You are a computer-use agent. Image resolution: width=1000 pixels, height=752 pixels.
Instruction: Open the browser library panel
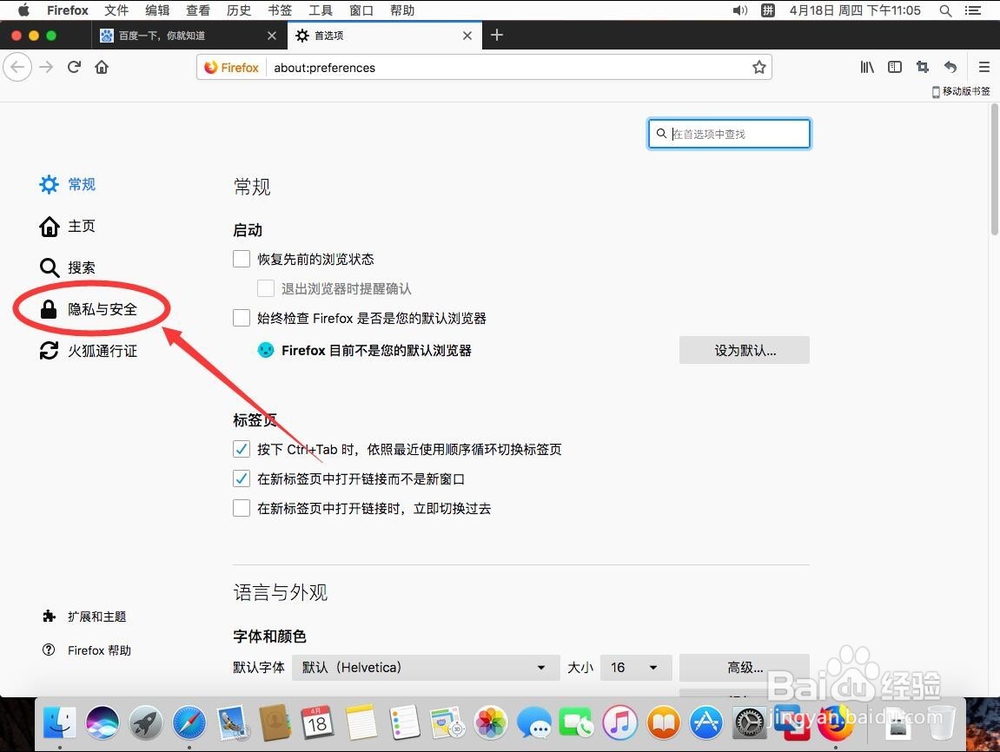pos(866,67)
